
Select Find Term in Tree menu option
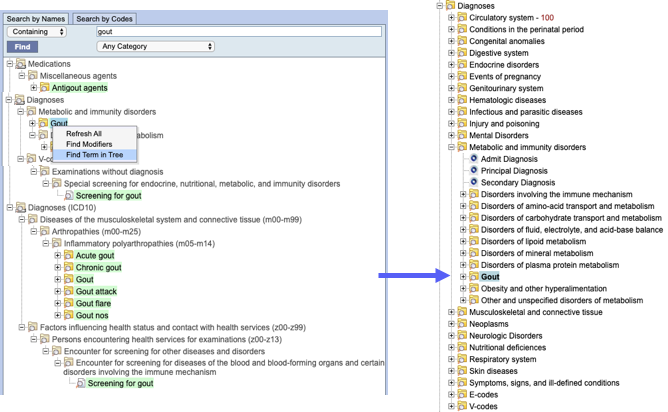point(94,153)
